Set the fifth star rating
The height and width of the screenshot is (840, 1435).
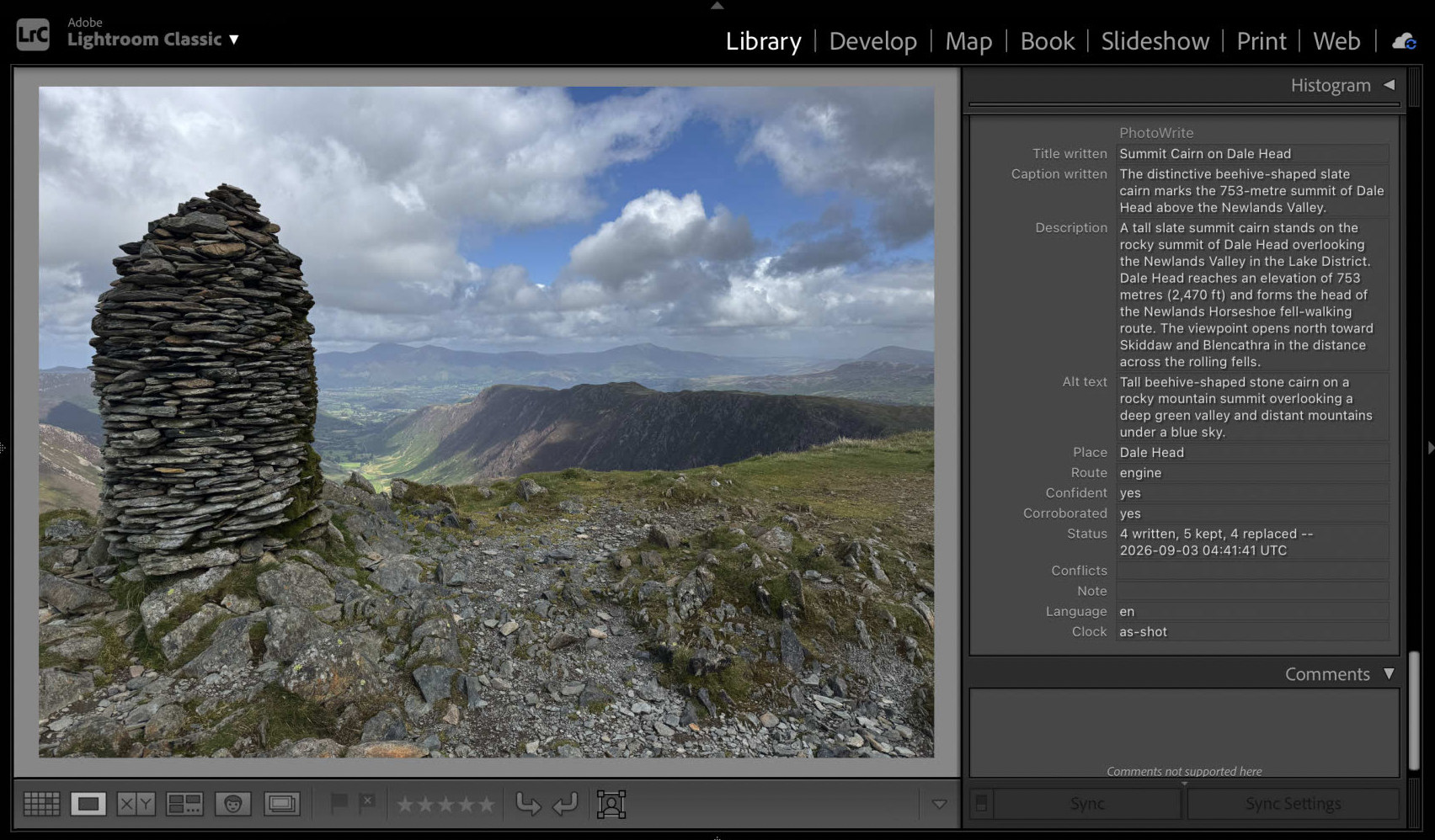point(486,805)
